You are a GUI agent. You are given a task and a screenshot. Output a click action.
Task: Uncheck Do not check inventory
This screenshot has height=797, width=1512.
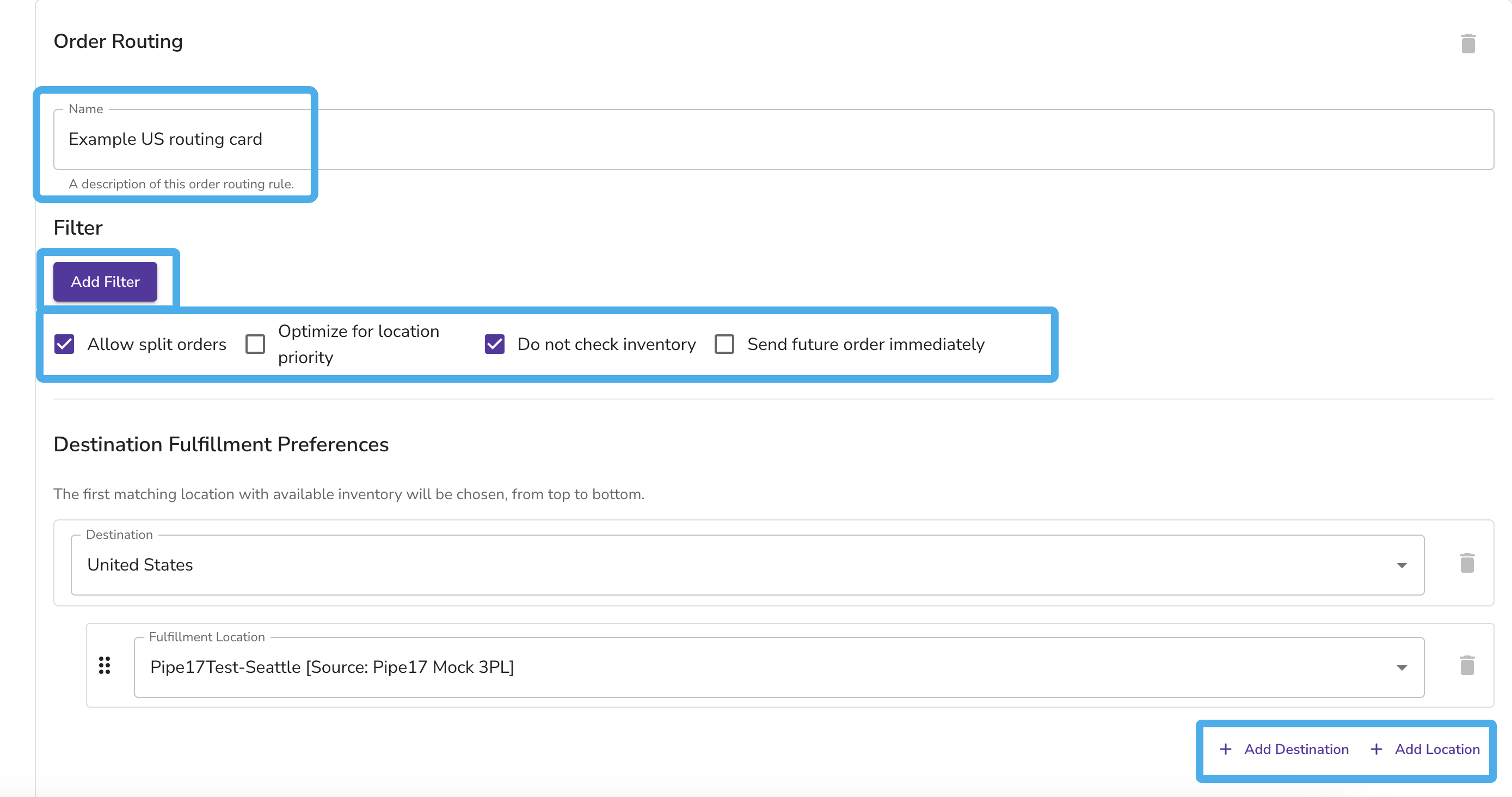point(495,344)
